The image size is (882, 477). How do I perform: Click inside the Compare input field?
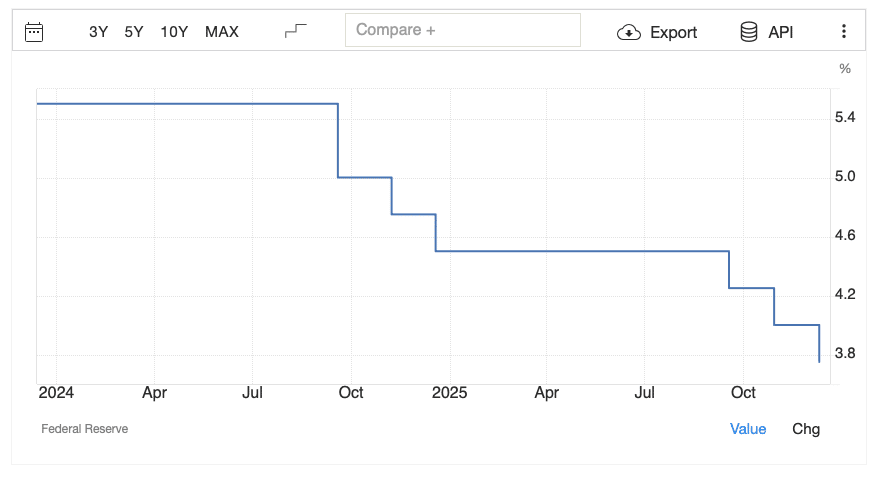coord(462,30)
